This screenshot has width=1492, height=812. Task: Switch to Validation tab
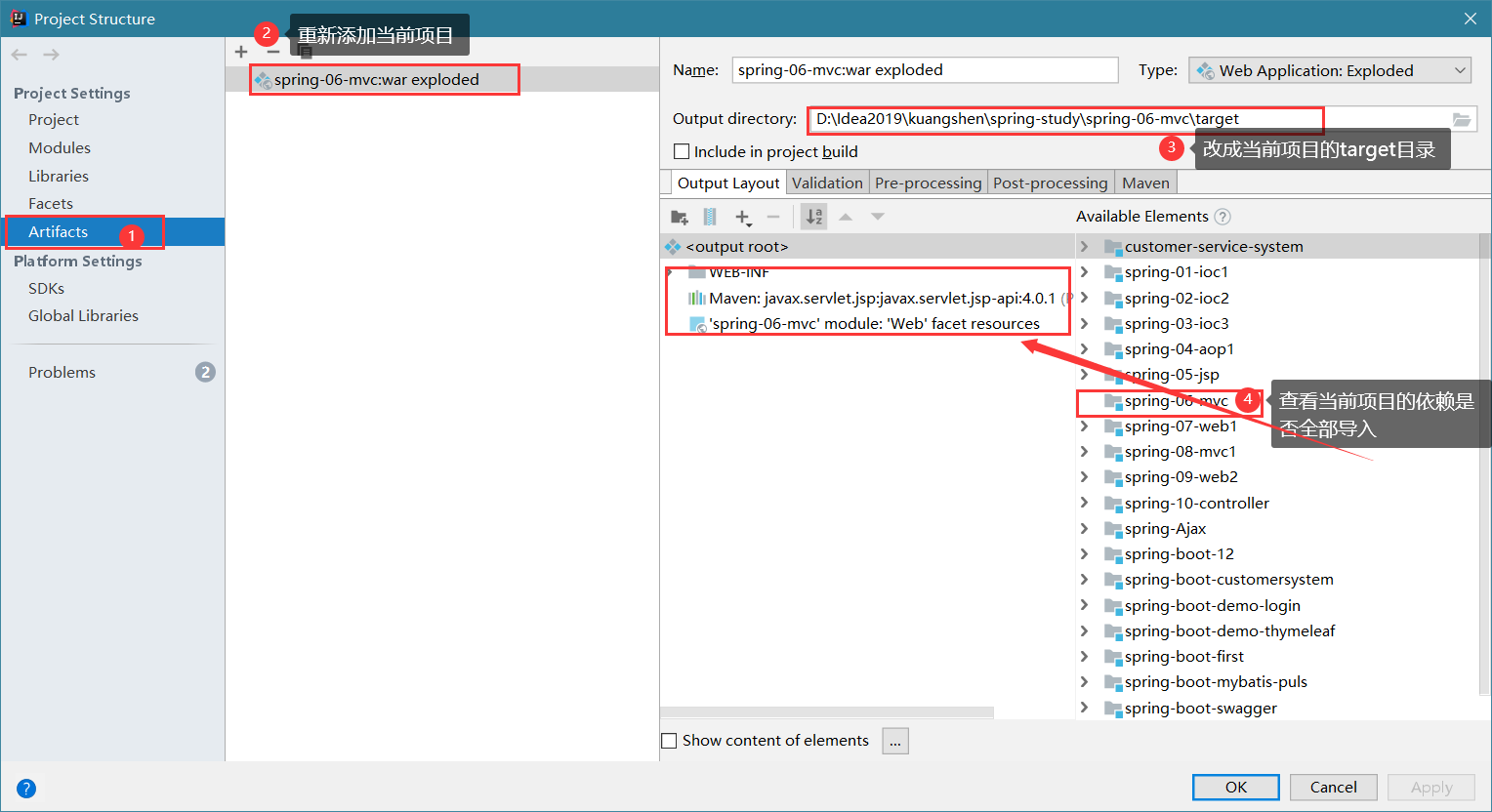click(x=827, y=183)
